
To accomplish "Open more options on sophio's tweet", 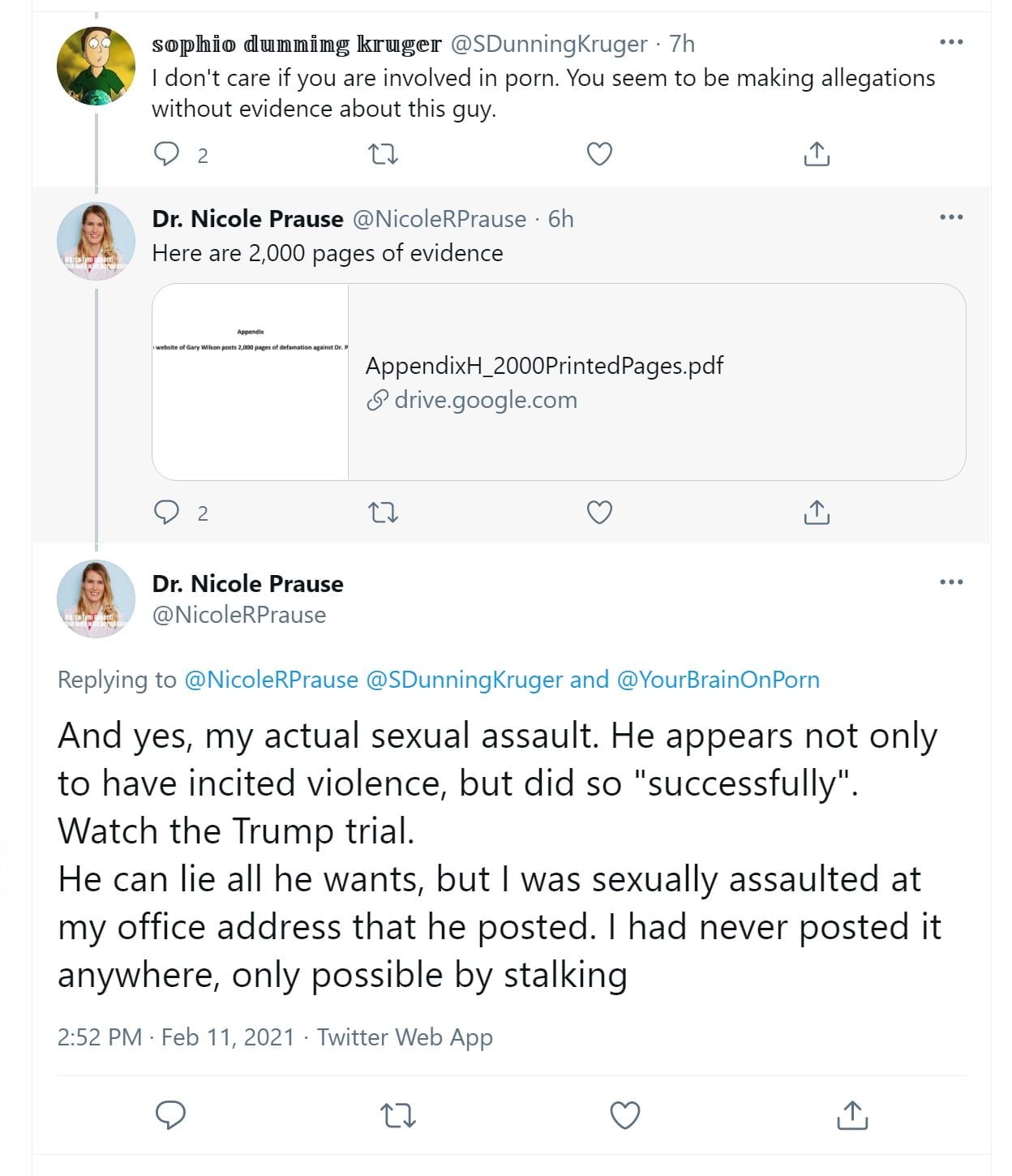I will [x=950, y=42].
